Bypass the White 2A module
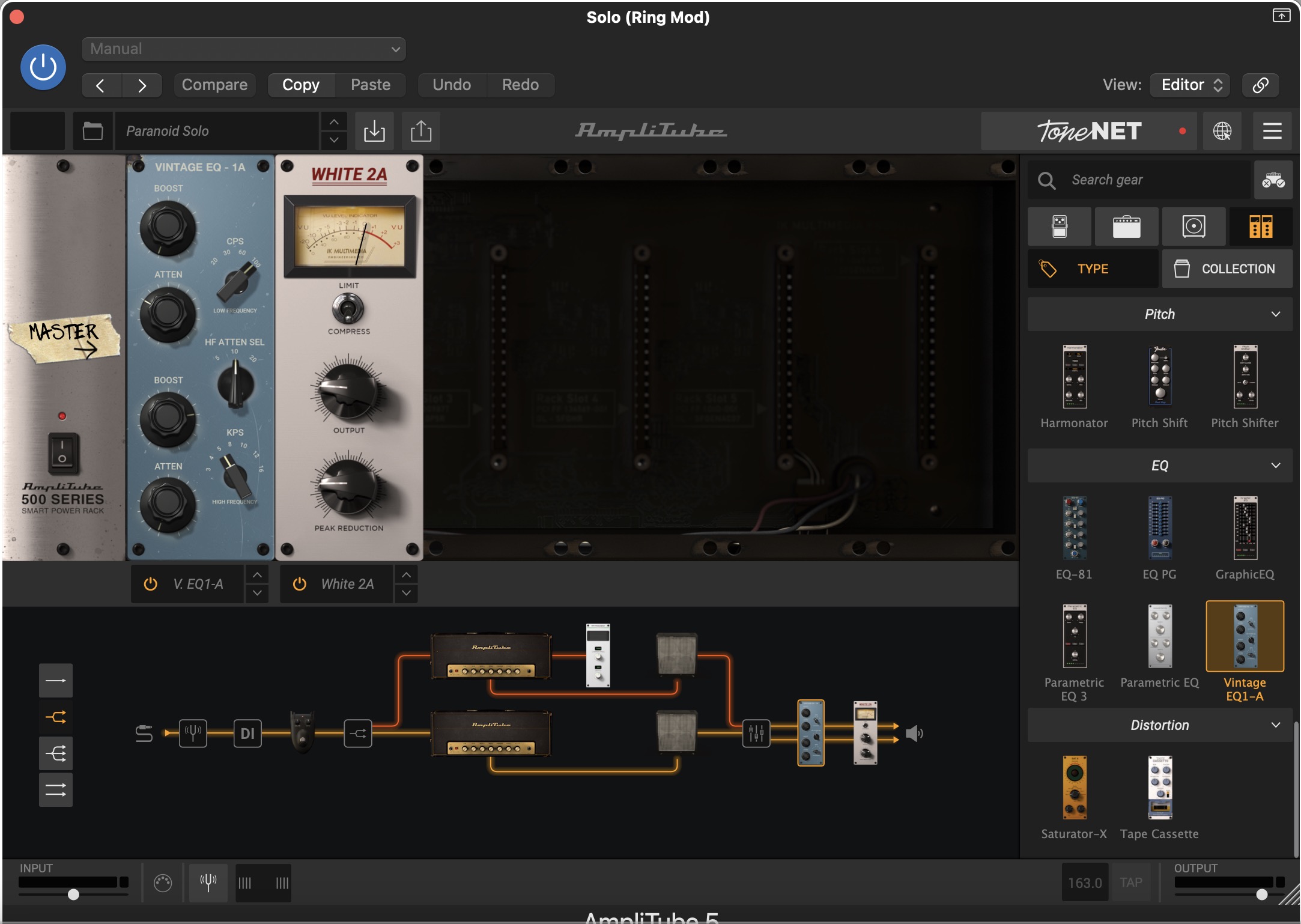 (x=299, y=584)
